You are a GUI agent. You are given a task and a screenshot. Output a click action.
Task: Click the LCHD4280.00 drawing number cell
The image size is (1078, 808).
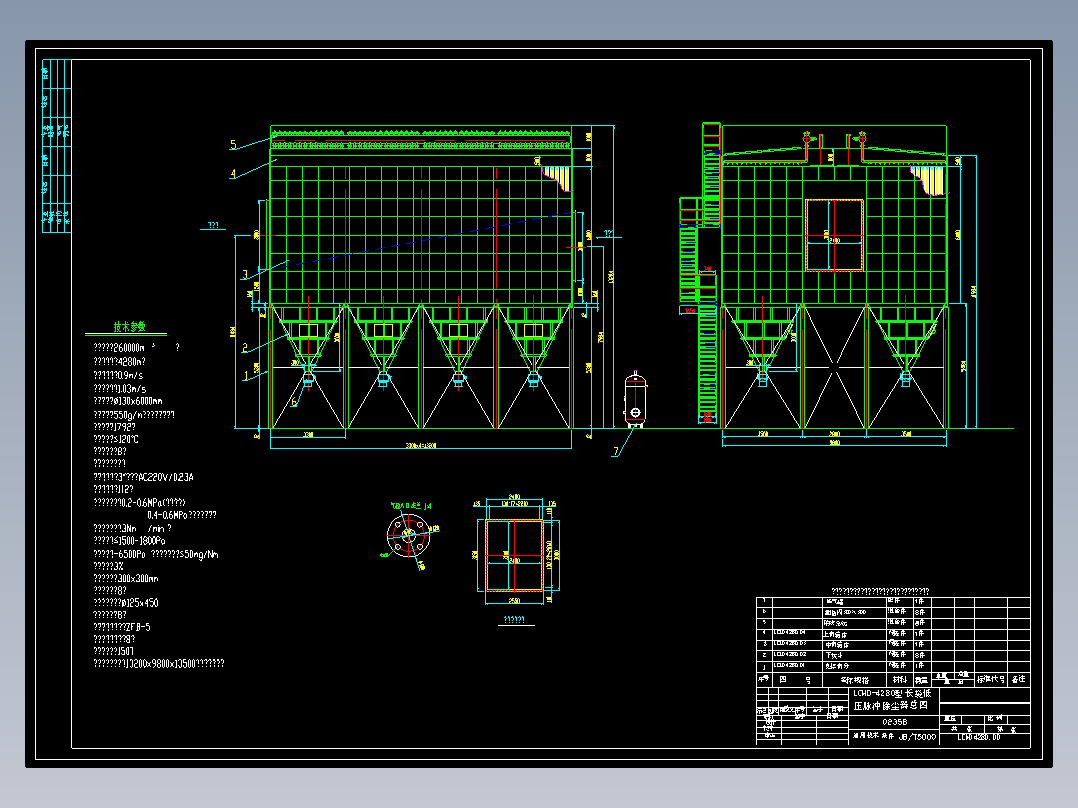coord(979,736)
